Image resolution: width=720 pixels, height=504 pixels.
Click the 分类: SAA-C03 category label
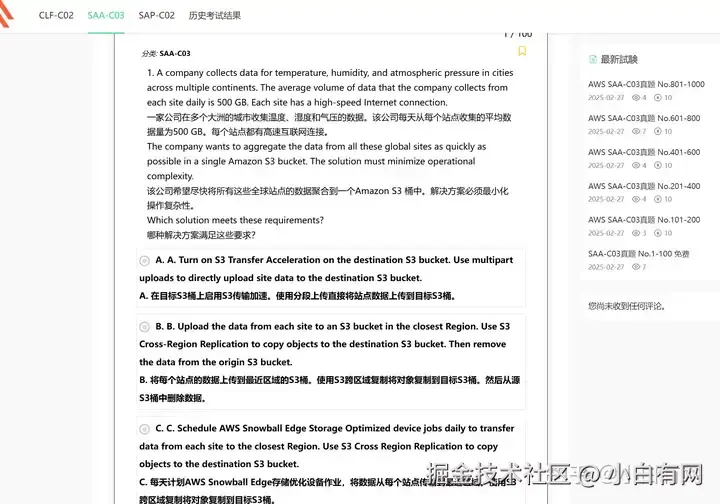pos(166,54)
